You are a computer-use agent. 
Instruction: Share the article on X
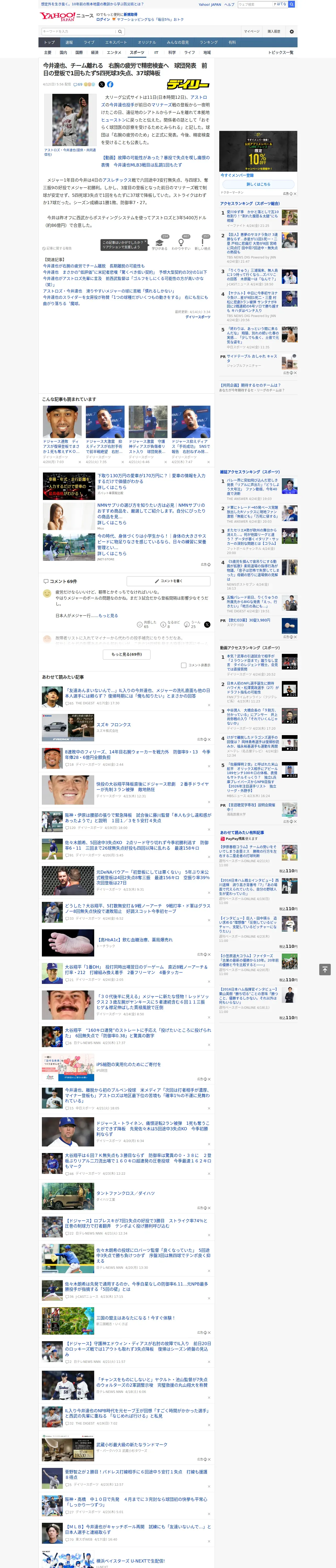(102, 85)
